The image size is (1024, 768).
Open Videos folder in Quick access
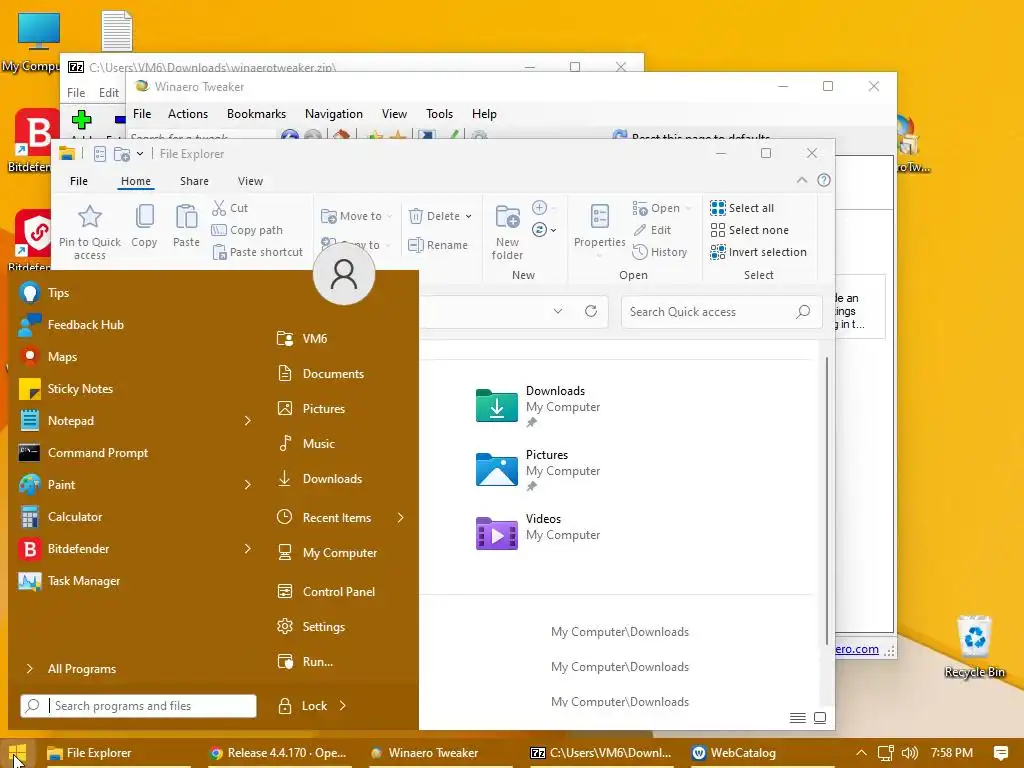[x=538, y=533]
